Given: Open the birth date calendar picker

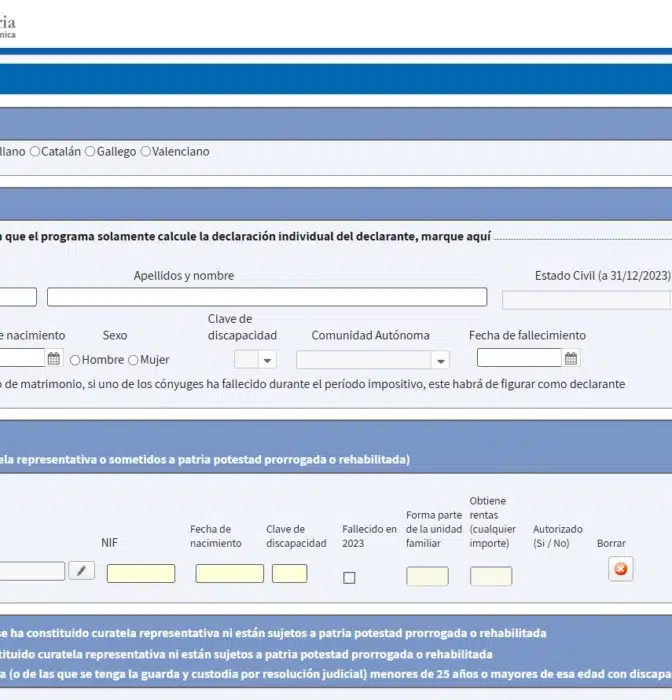Looking at the screenshot, I should (x=54, y=358).
